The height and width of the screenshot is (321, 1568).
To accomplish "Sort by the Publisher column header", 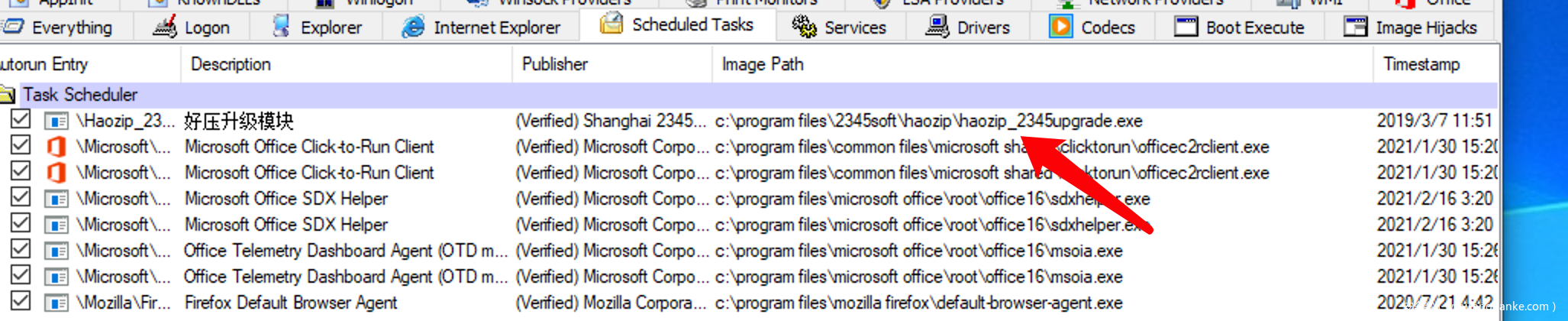I will 555,64.
